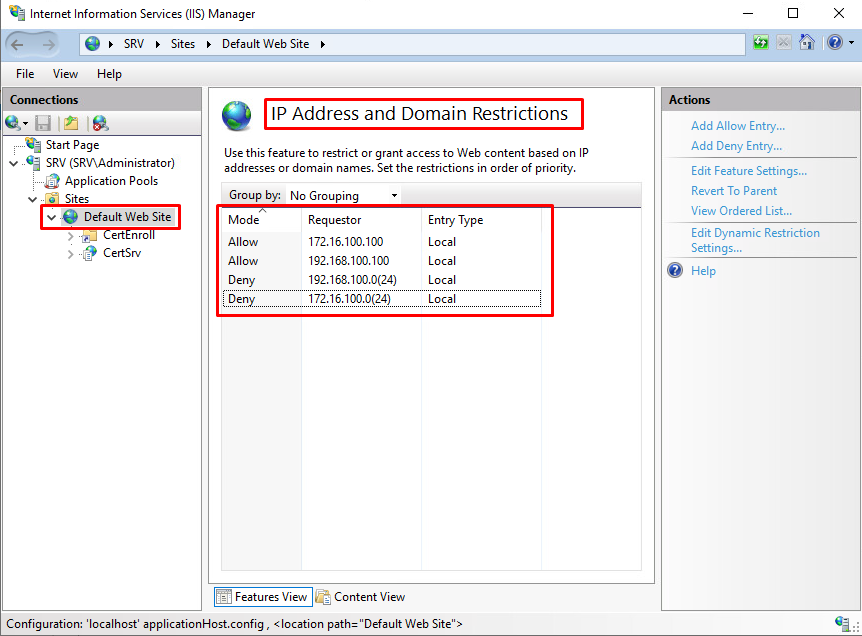Image resolution: width=862 pixels, height=636 pixels.
Task: Collapse the SRV server node
Action: pyautogui.click(x=14, y=163)
